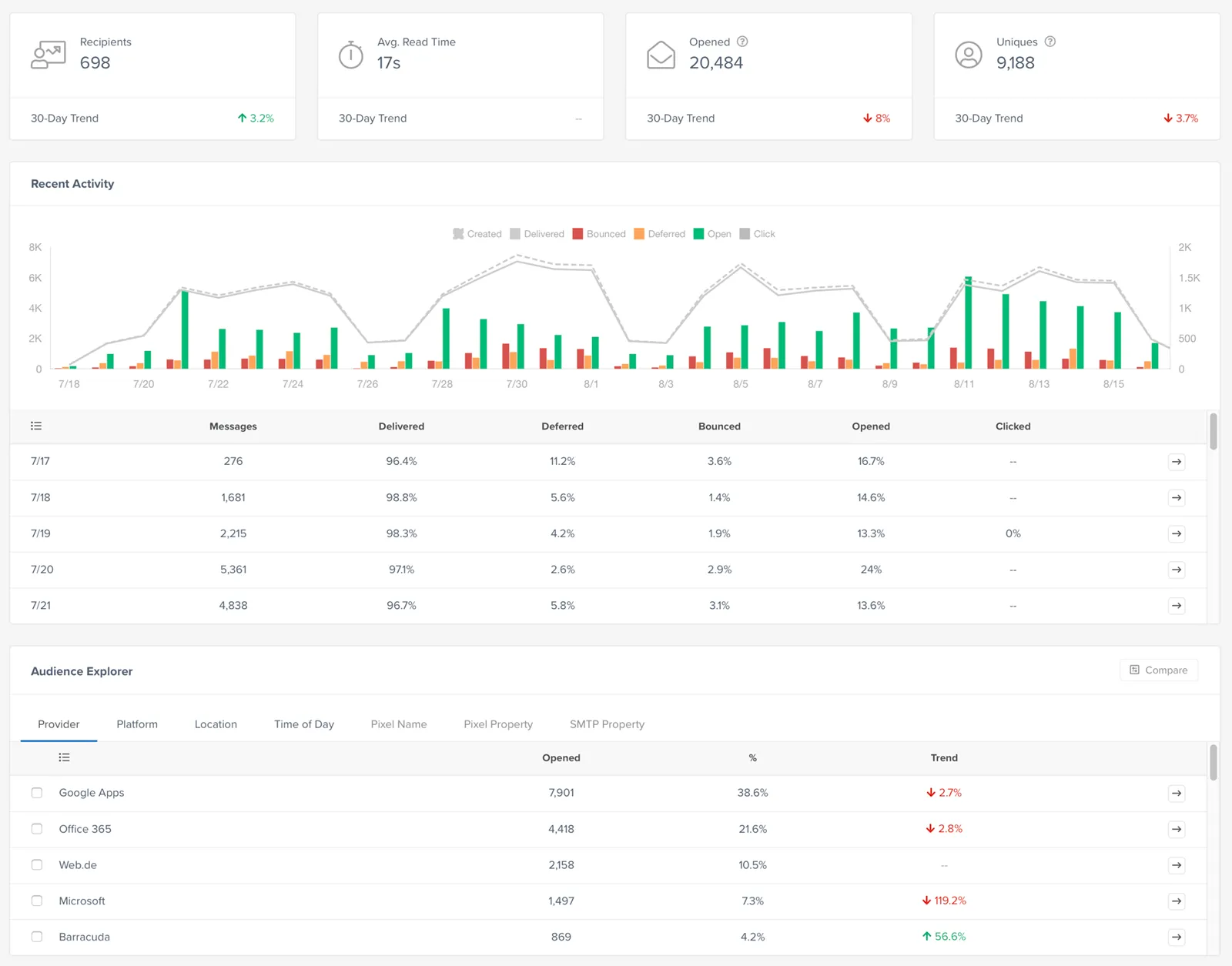1232x966 pixels.
Task: Click the Compare button
Action: pos(1159,670)
